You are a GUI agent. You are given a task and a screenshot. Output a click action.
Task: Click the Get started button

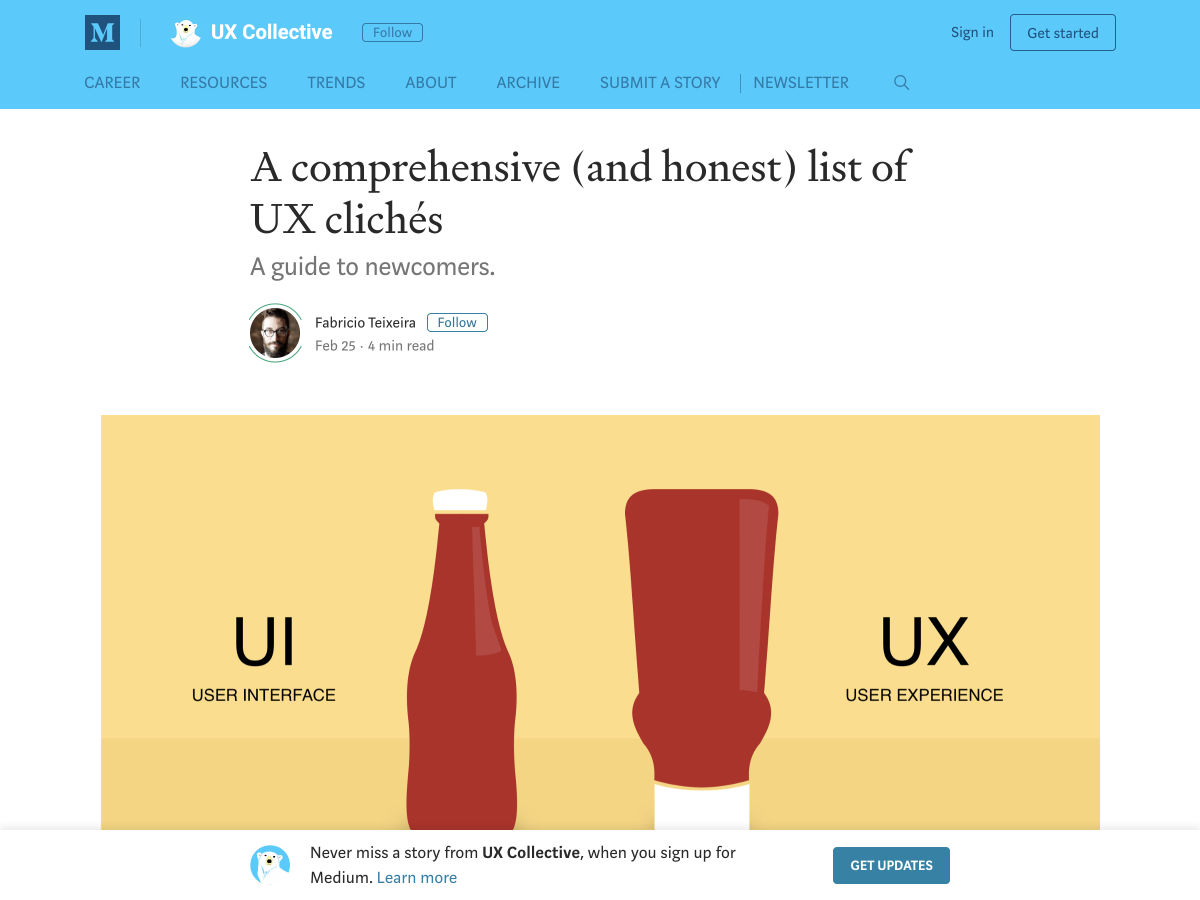(1062, 33)
